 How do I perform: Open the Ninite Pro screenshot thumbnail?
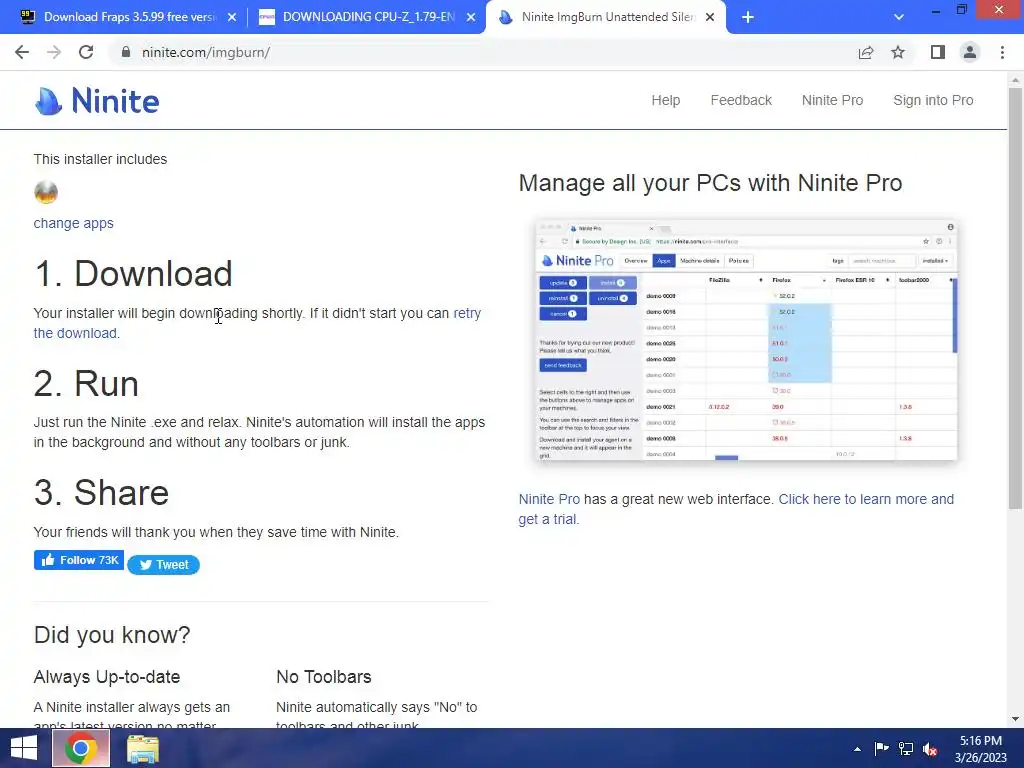[746, 340]
